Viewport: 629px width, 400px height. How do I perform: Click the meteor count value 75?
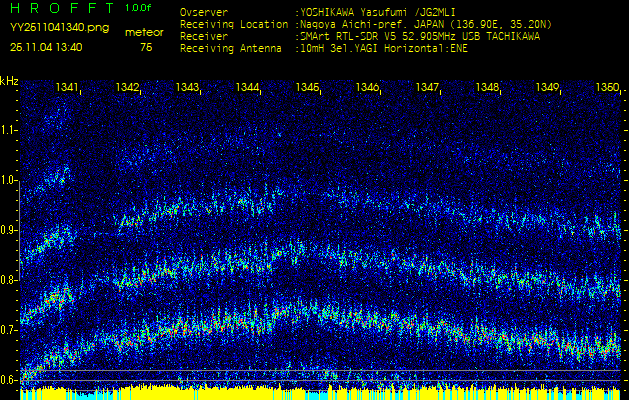coord(146,46)
